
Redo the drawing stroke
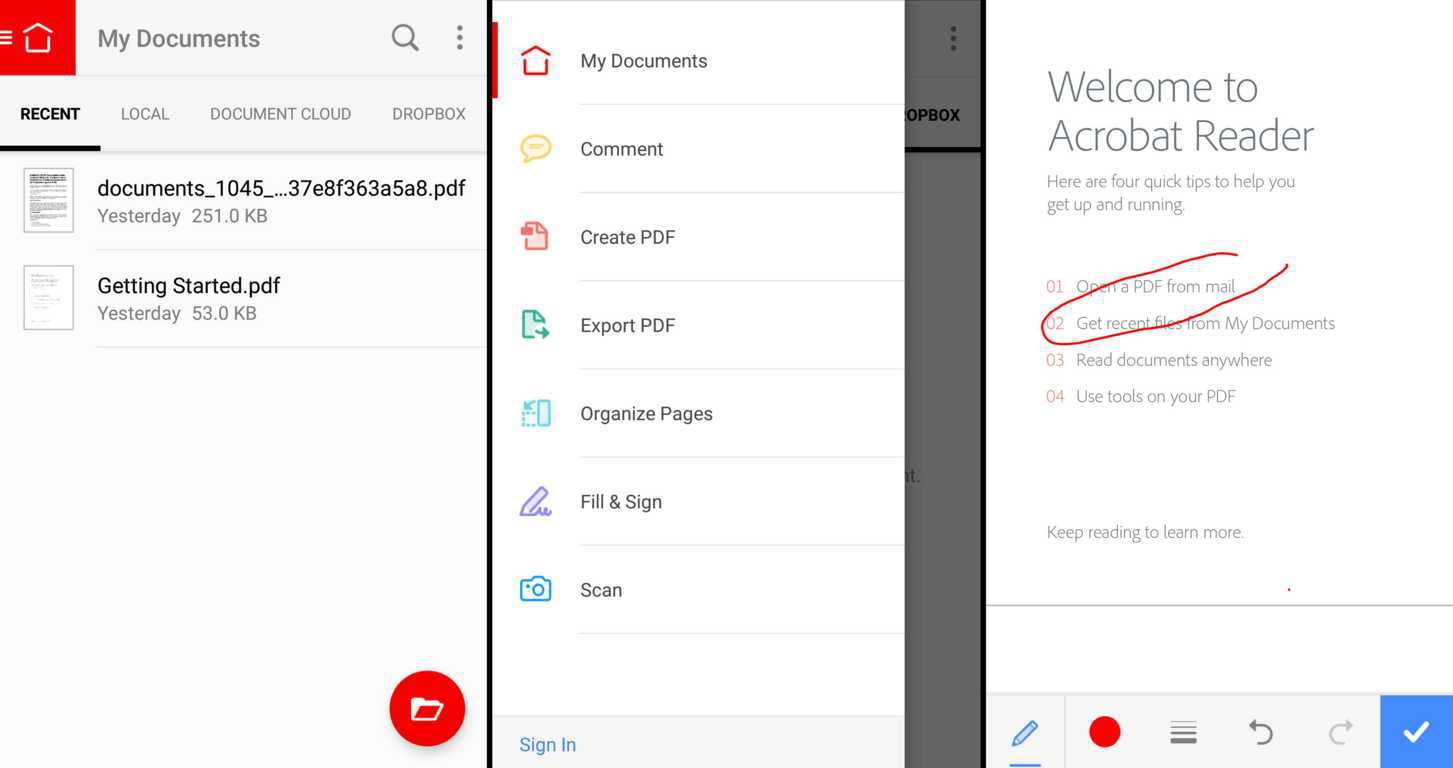pyautogui.click(x=1340, y=733)
